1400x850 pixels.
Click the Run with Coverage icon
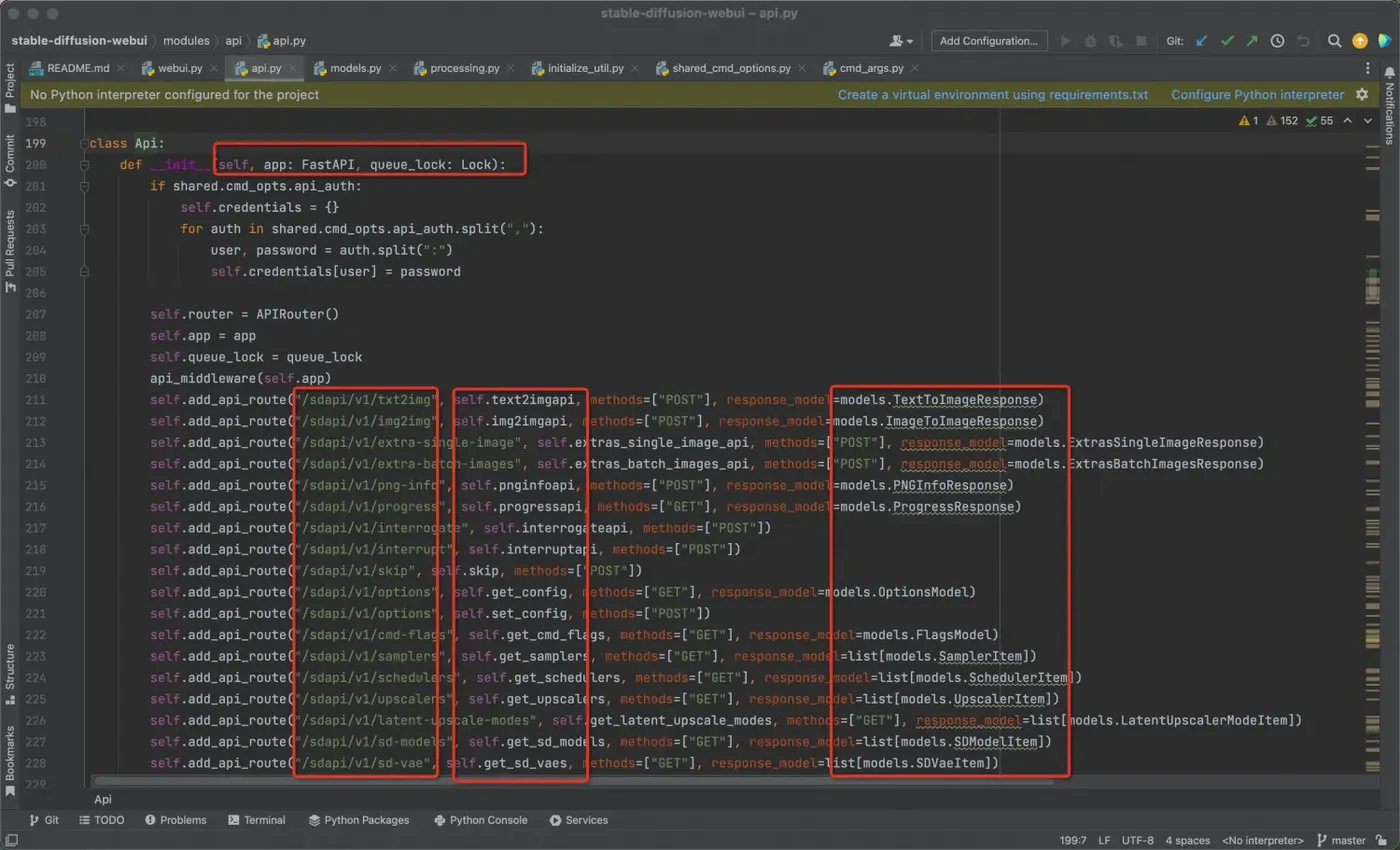[1116, 41]
